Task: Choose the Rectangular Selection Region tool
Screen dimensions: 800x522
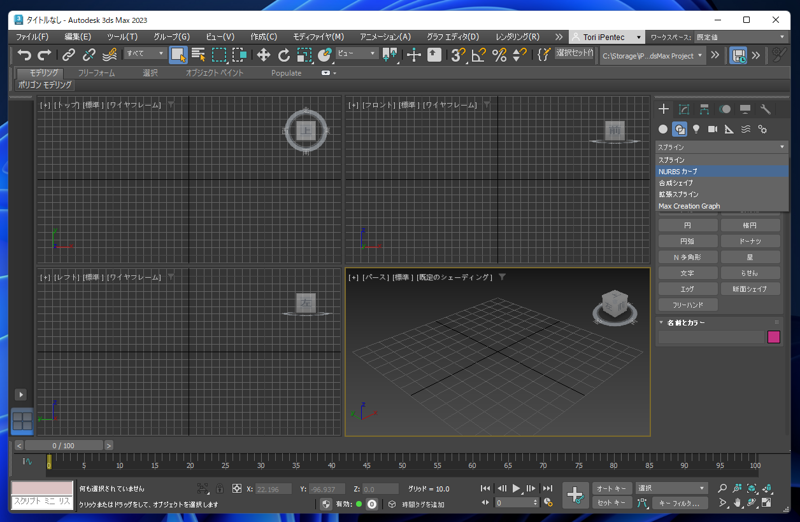Action: pyautogui.click(x=219, y=55)
